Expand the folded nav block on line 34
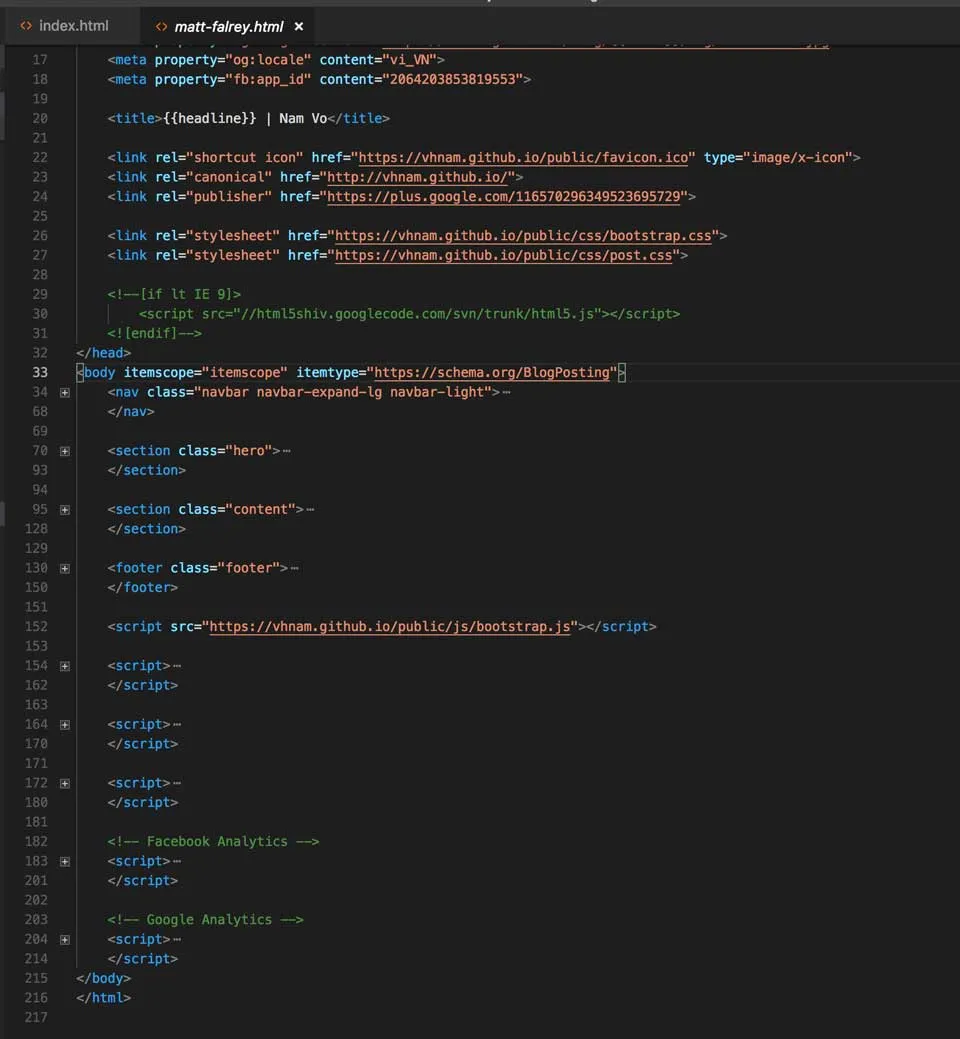This screenshot has height=1039, width=960. [x=65, y=392]
